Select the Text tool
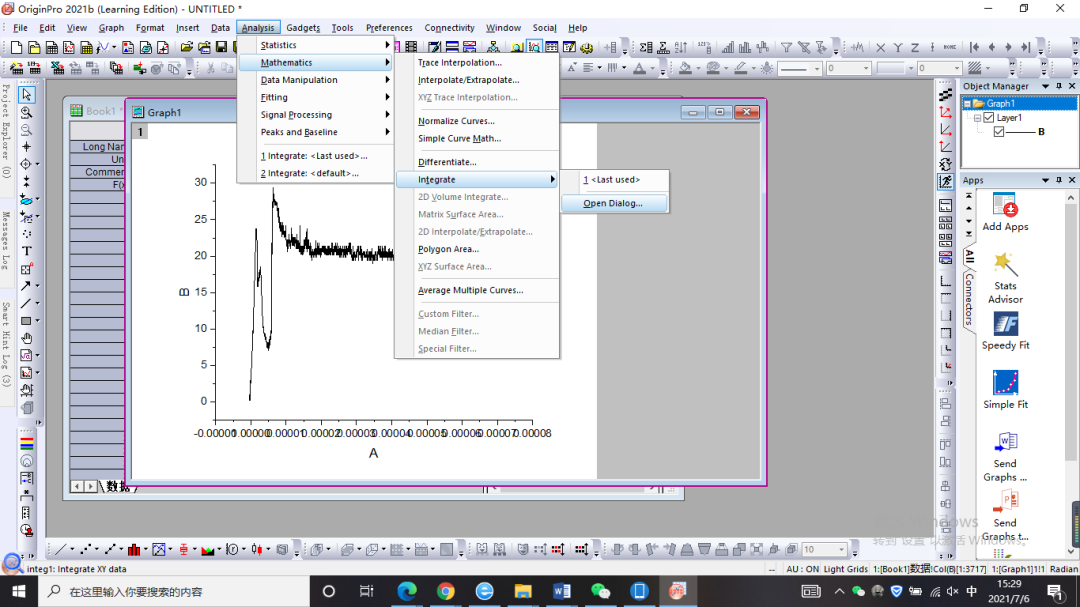This screenshot has height=607, width=1080. coord(27,251)
